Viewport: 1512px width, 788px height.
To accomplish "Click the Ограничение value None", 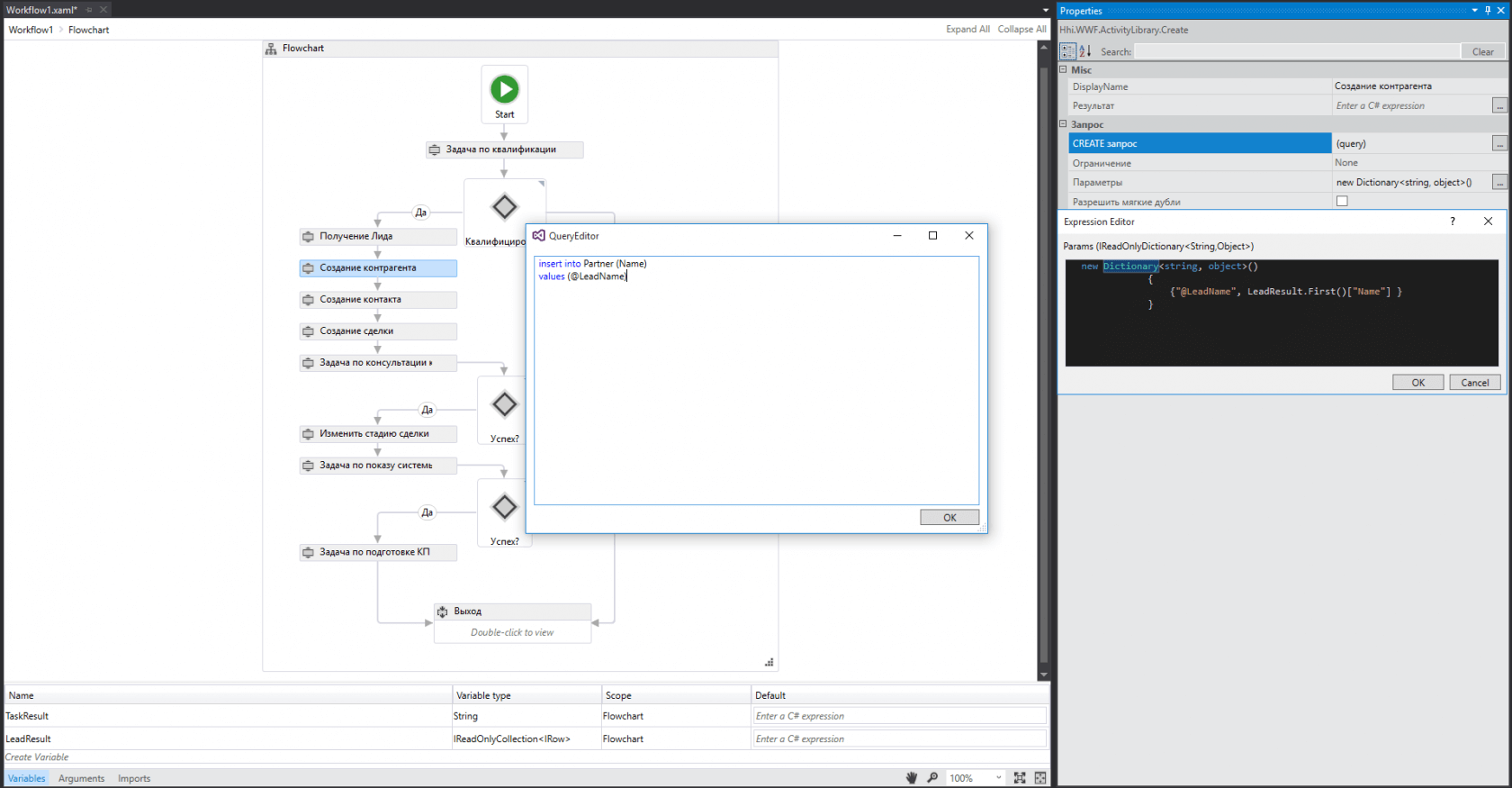I will (1346, 163).
